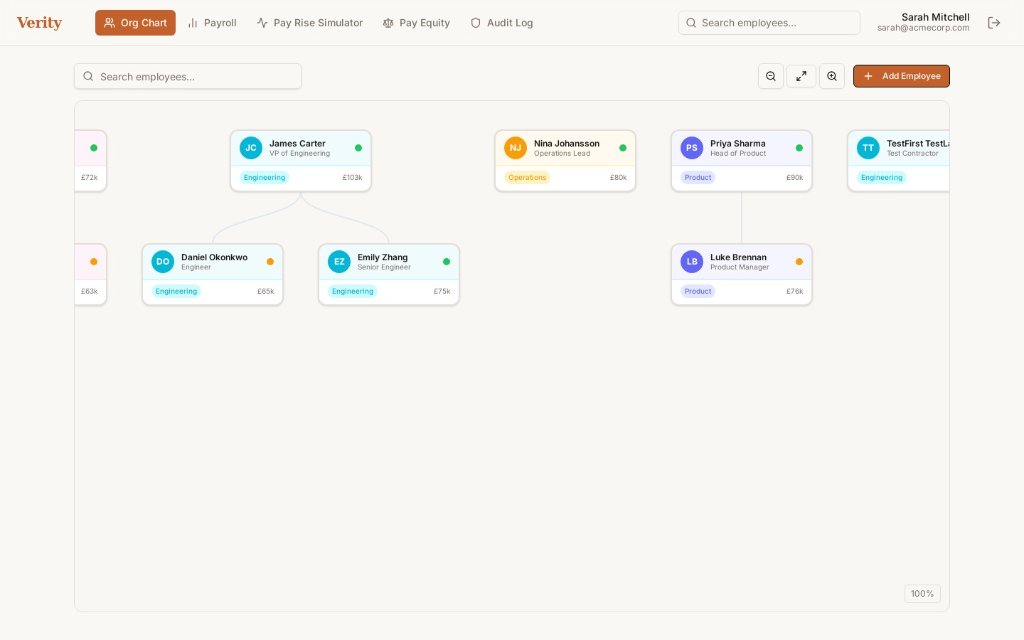
Task: Click the £90k salary value
Action: pos(794,178)
